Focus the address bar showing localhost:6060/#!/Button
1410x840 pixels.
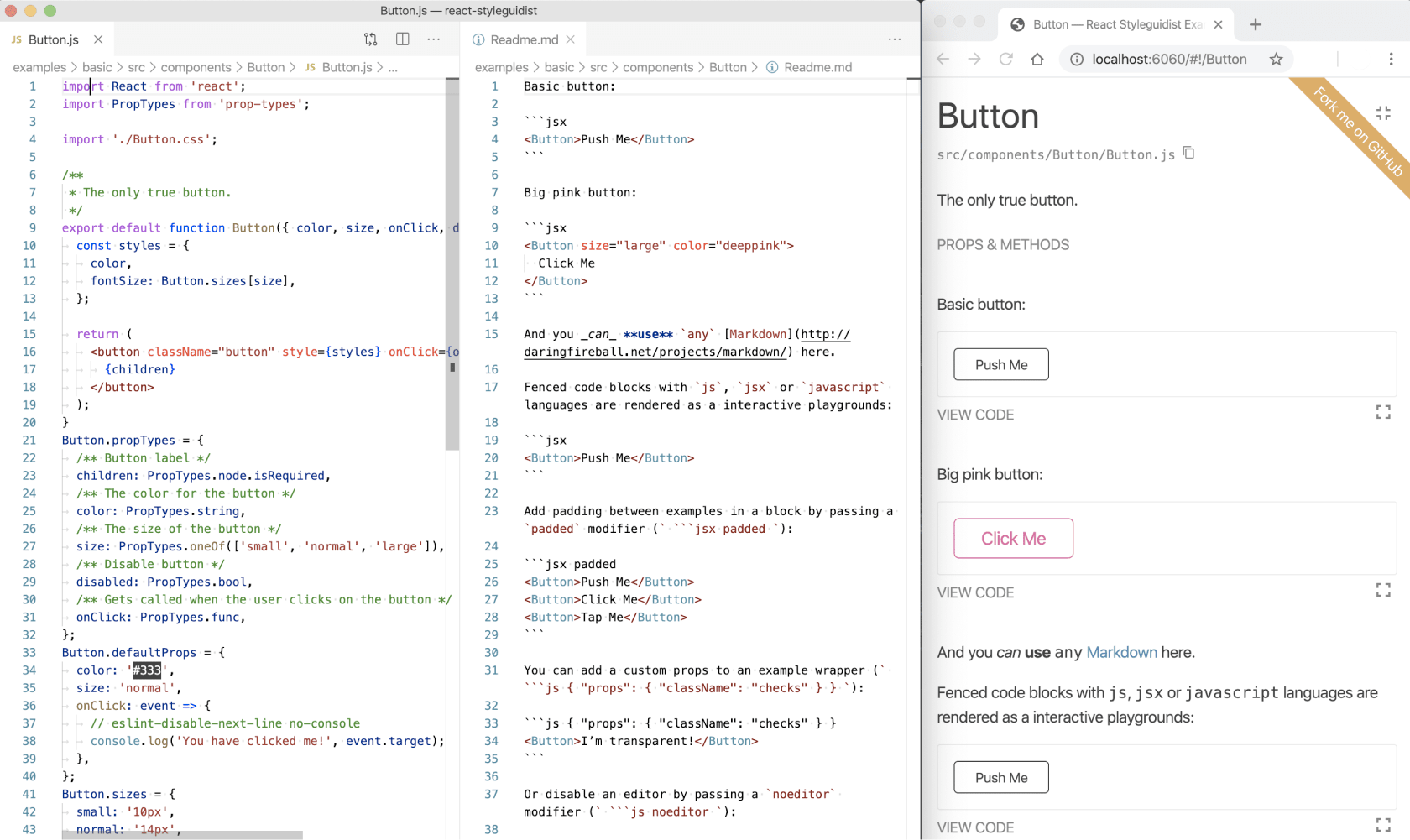[x=1169, y=59]
